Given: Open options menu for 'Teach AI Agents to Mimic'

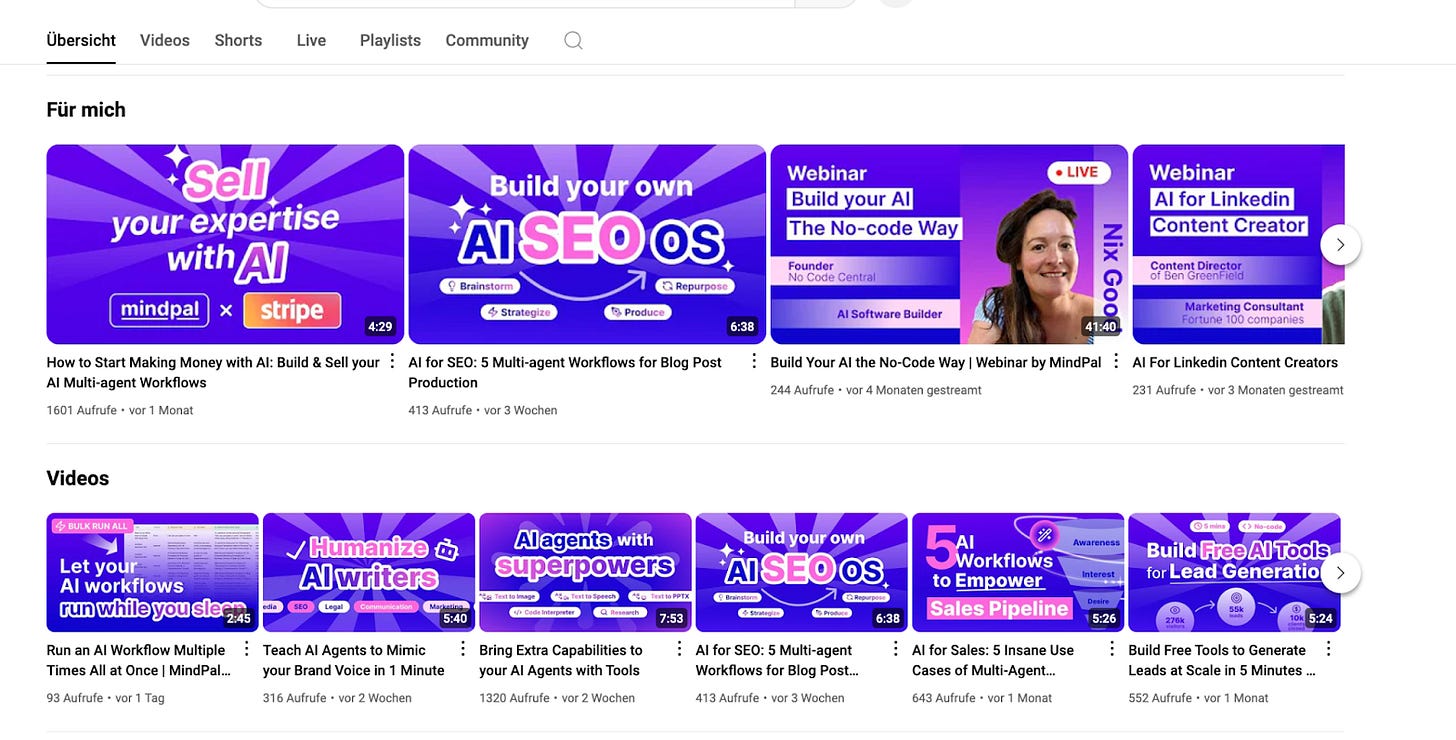Looking at the screenshot, I should pyautogui.click(x=462, y=649).
